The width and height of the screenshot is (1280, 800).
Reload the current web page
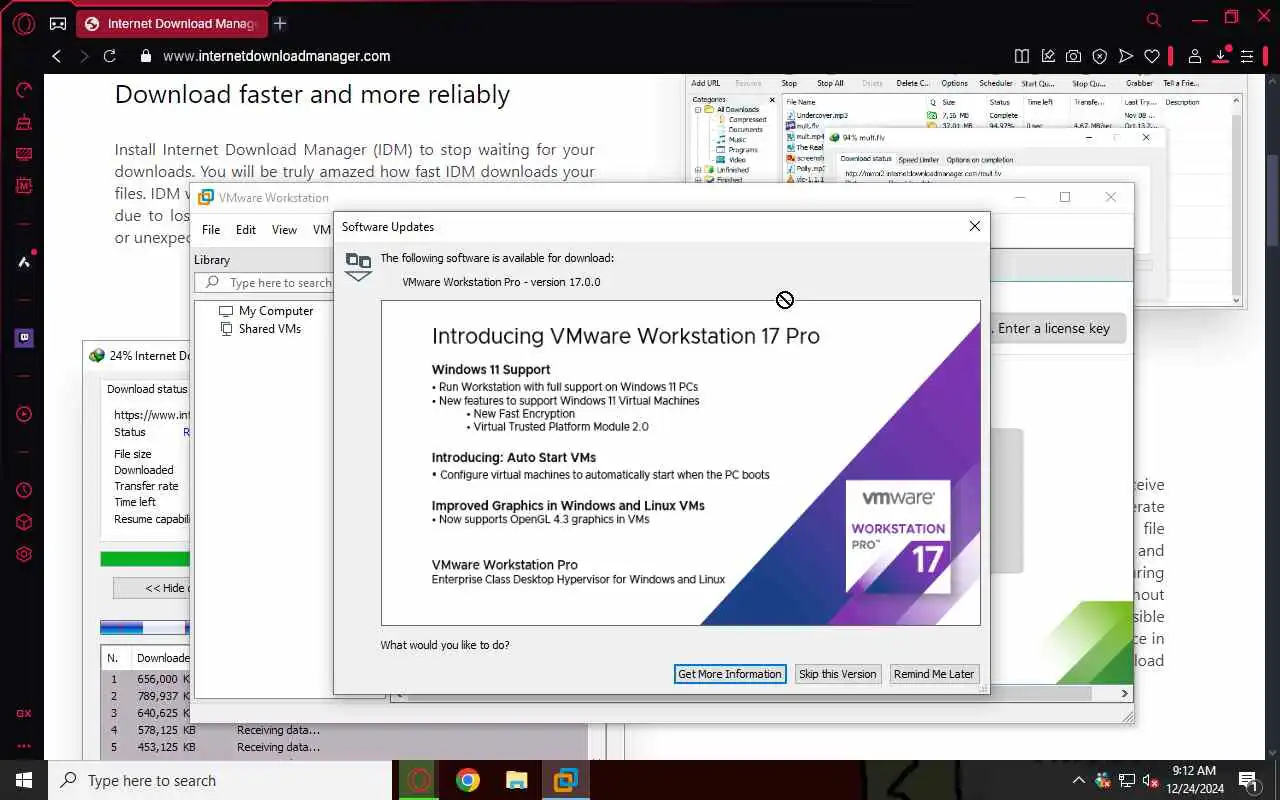tap(110, 57)
